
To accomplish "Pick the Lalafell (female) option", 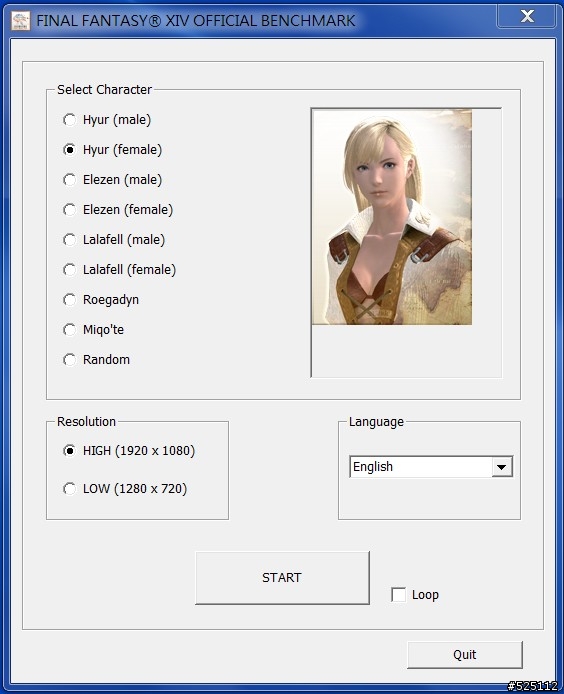I will pyautogui.click(x=120, y=270).
